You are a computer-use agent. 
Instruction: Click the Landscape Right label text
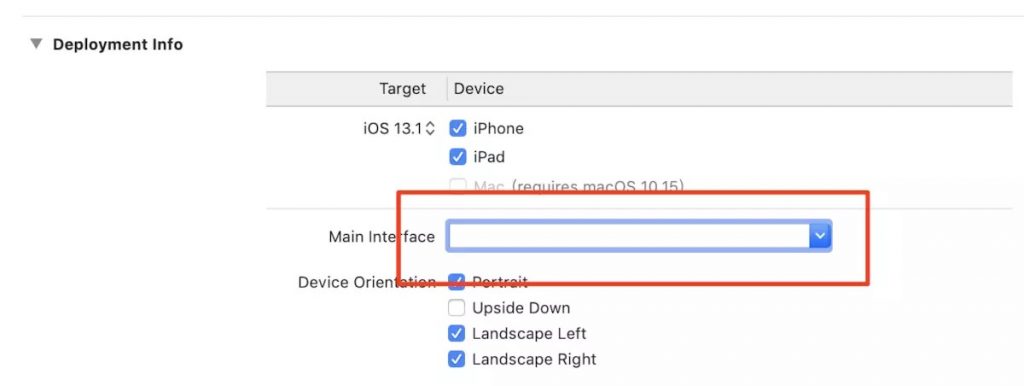click(534, 359)
